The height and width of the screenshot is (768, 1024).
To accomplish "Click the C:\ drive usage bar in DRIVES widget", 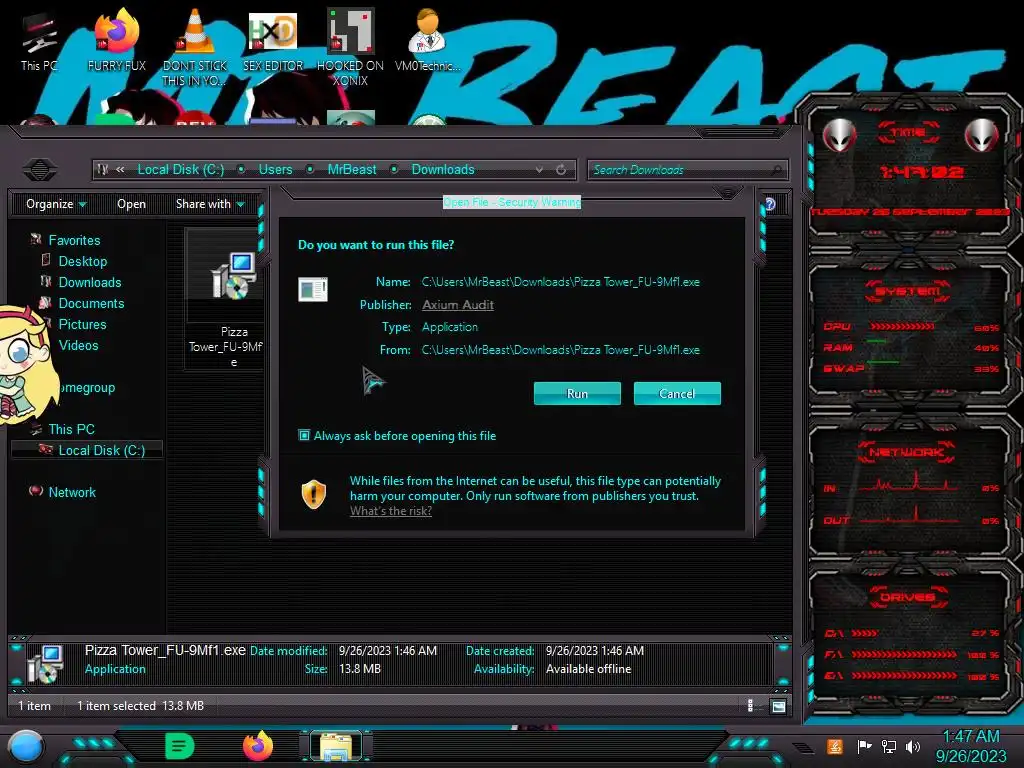I will [x=865, y=633].
